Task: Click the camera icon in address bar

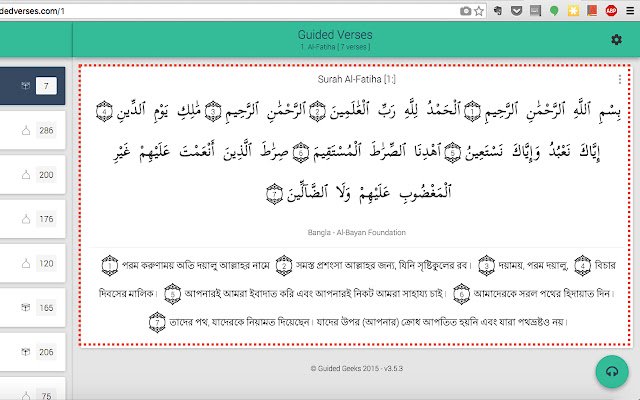Action: pyautogui.click(x=465, y=11)
